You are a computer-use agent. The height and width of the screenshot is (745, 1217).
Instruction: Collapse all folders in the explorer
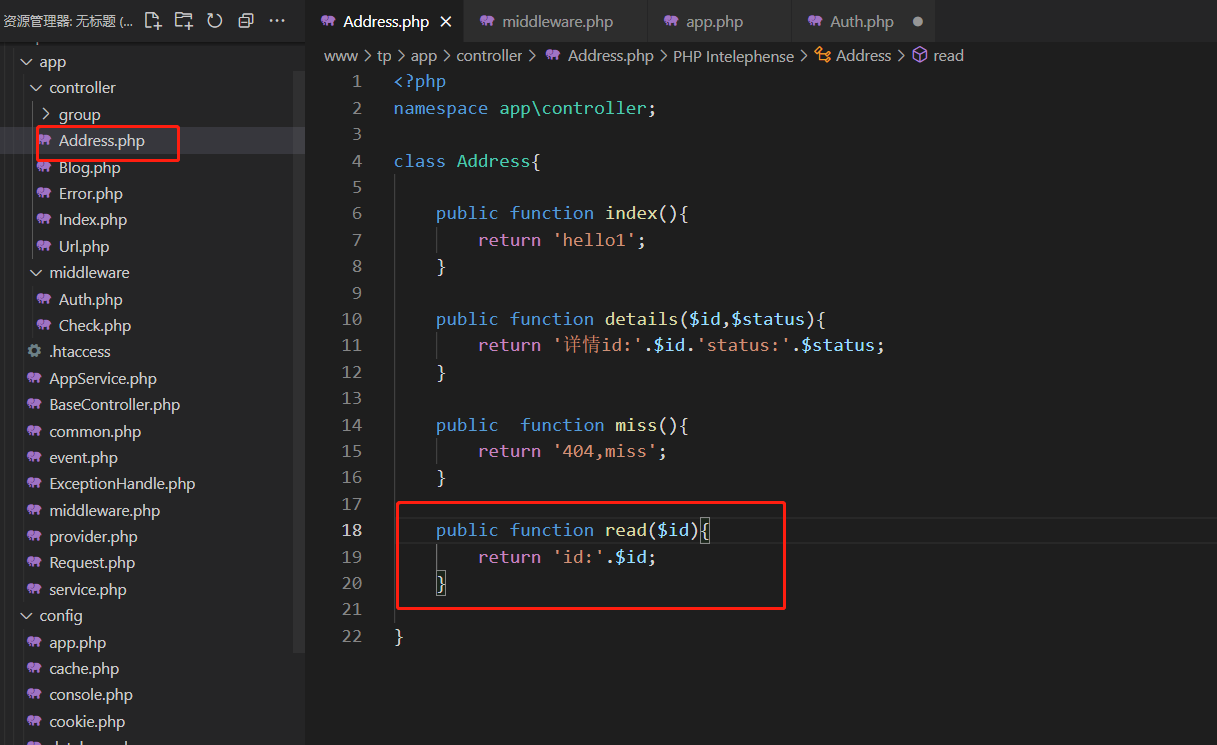[246, 20]
